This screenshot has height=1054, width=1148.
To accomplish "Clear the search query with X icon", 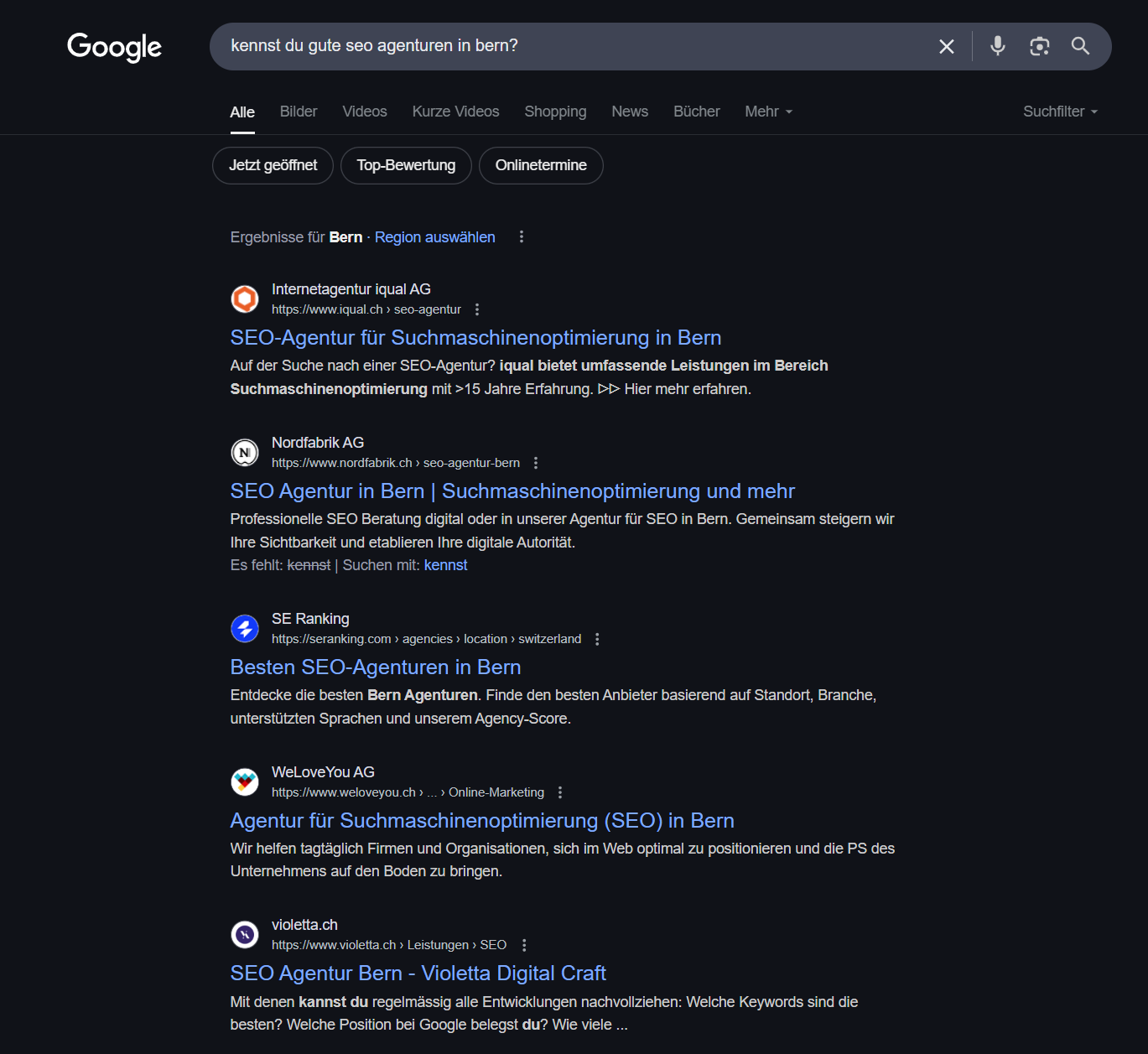I will pyautogui.click(x=946, y=46).
